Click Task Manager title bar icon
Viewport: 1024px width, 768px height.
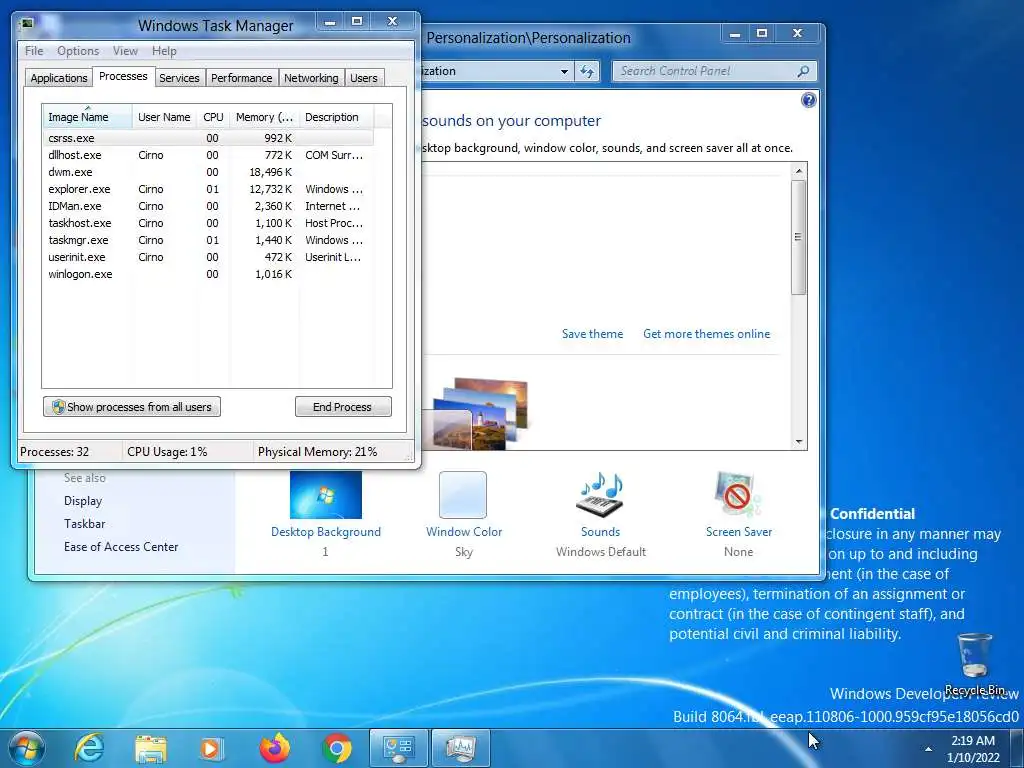point(27,24)
